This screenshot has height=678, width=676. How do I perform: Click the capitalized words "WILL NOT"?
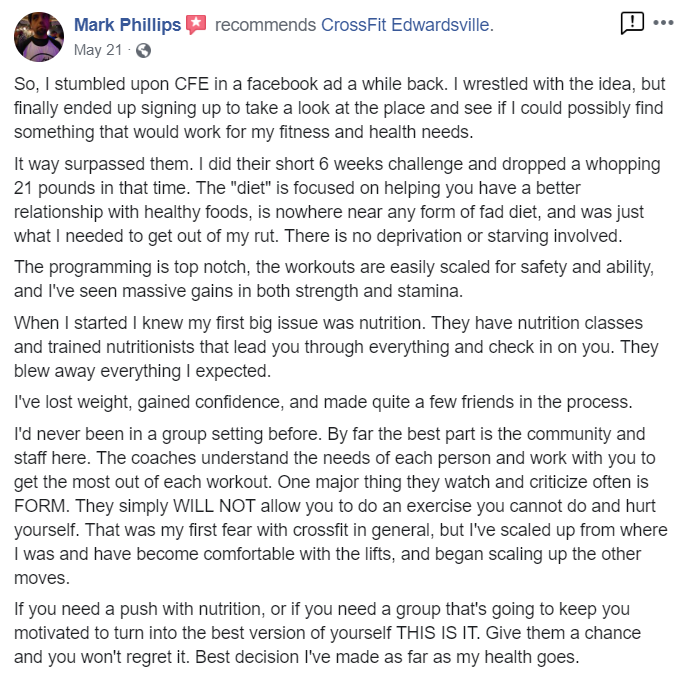pos(214,506)
